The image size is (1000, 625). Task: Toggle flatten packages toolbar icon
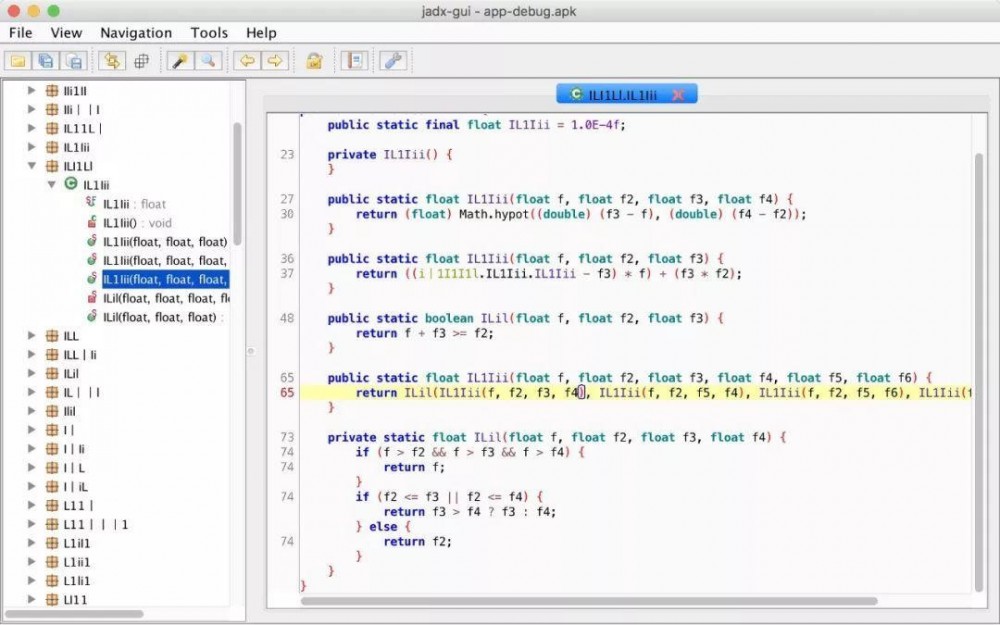click(x=141, y=61)
